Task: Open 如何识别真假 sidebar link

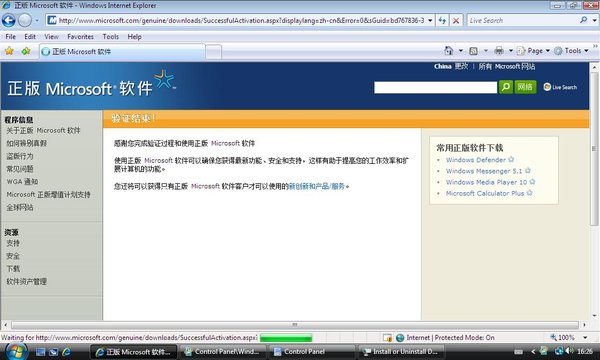Action: (26, 143)
